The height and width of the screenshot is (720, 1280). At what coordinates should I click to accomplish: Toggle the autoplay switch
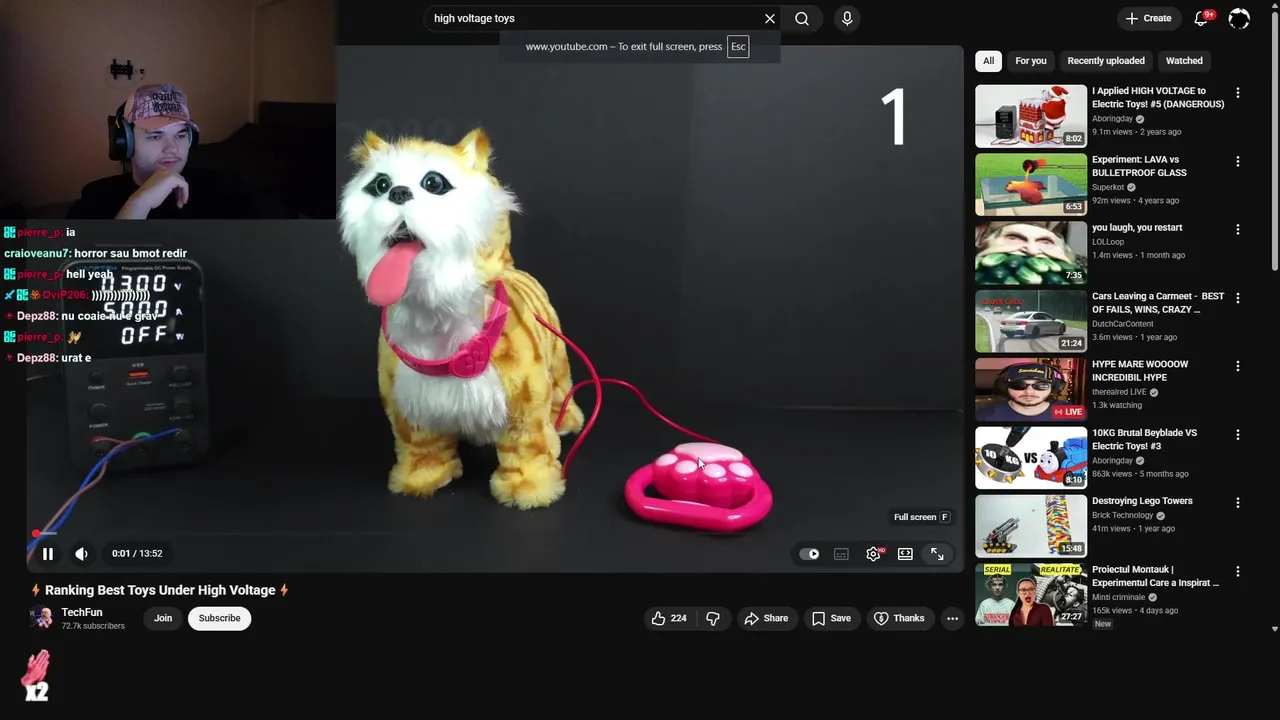coord(810,554)
